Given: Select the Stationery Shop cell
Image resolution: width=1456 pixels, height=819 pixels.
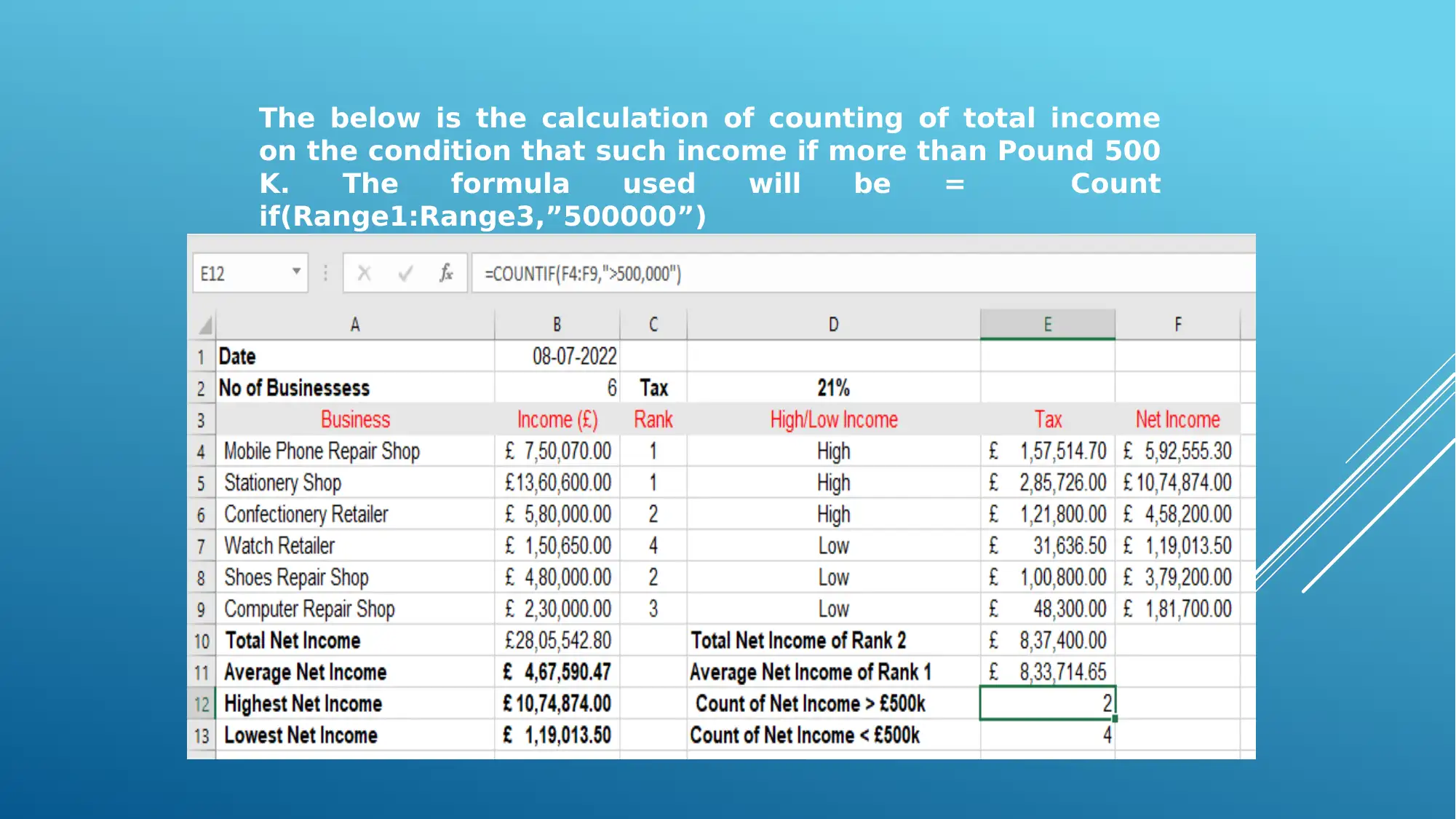Looking at the screenshot, I should click(355, 483).
